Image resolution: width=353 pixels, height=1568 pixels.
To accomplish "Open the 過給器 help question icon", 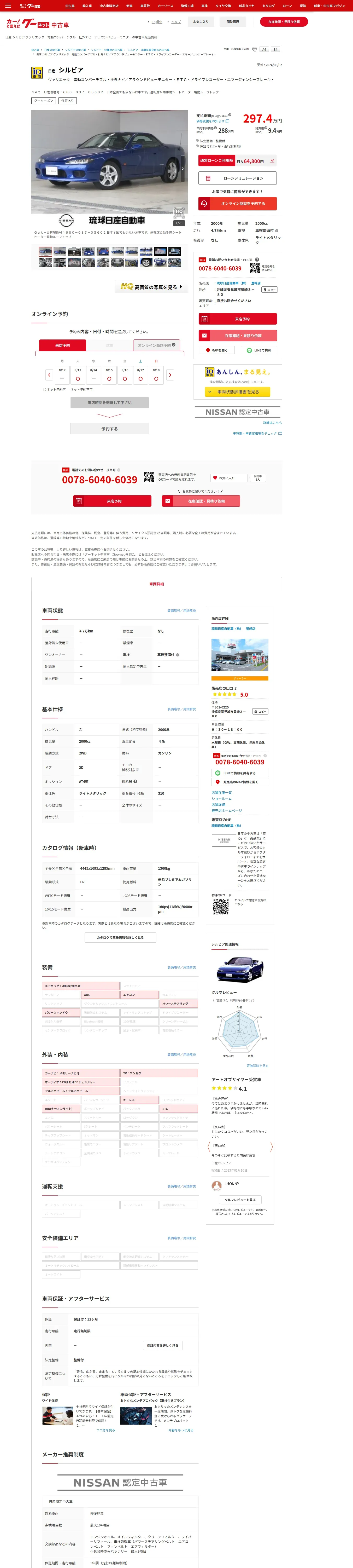I will click(x=135, y=782).
